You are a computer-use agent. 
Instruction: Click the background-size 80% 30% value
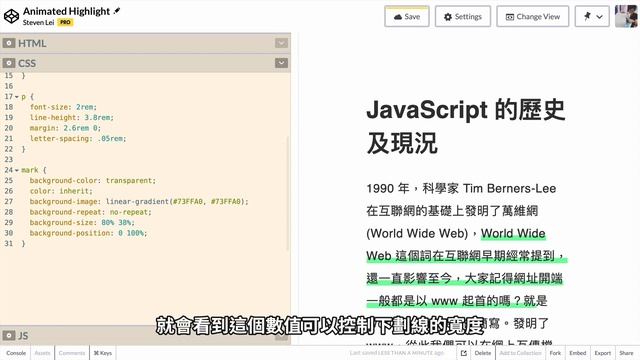click(118, 222)
